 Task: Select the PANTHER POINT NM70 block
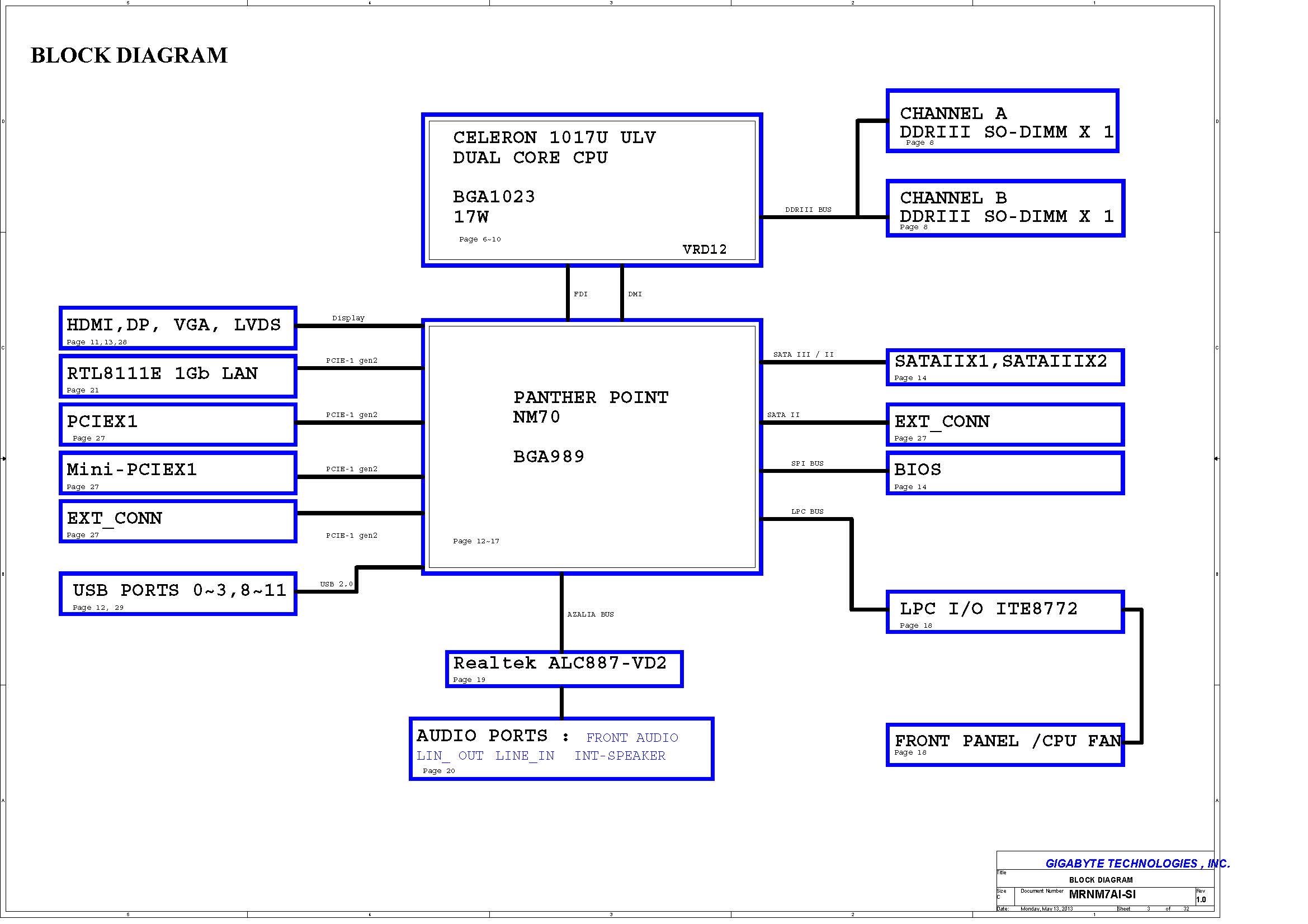point(591,446)
